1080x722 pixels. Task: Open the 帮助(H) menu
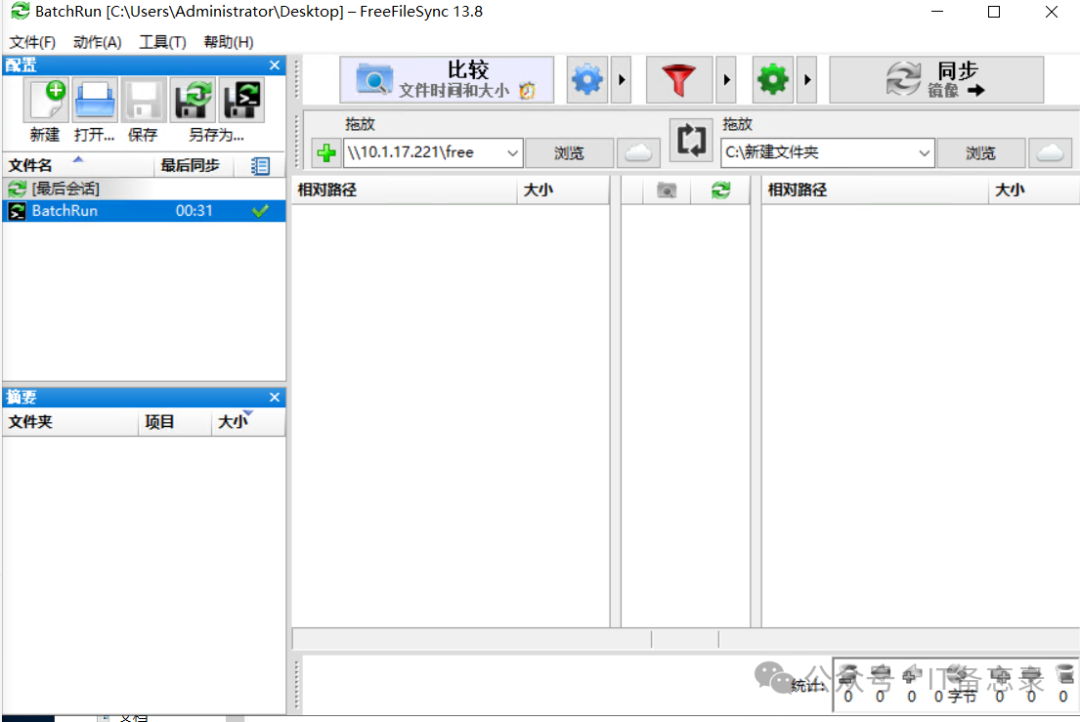(x=229, y=42)
